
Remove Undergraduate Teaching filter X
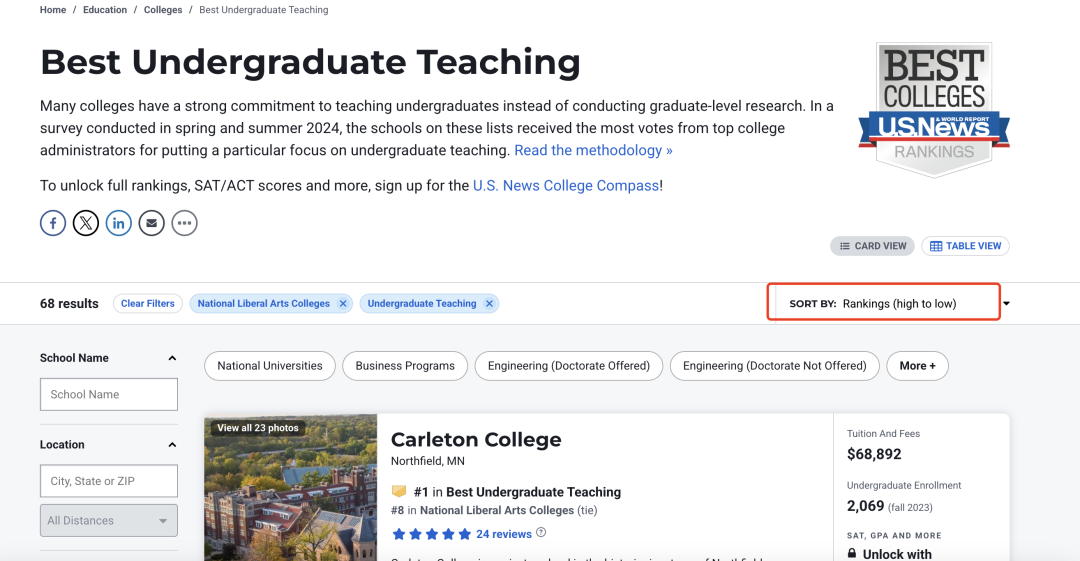coord(489,304)
